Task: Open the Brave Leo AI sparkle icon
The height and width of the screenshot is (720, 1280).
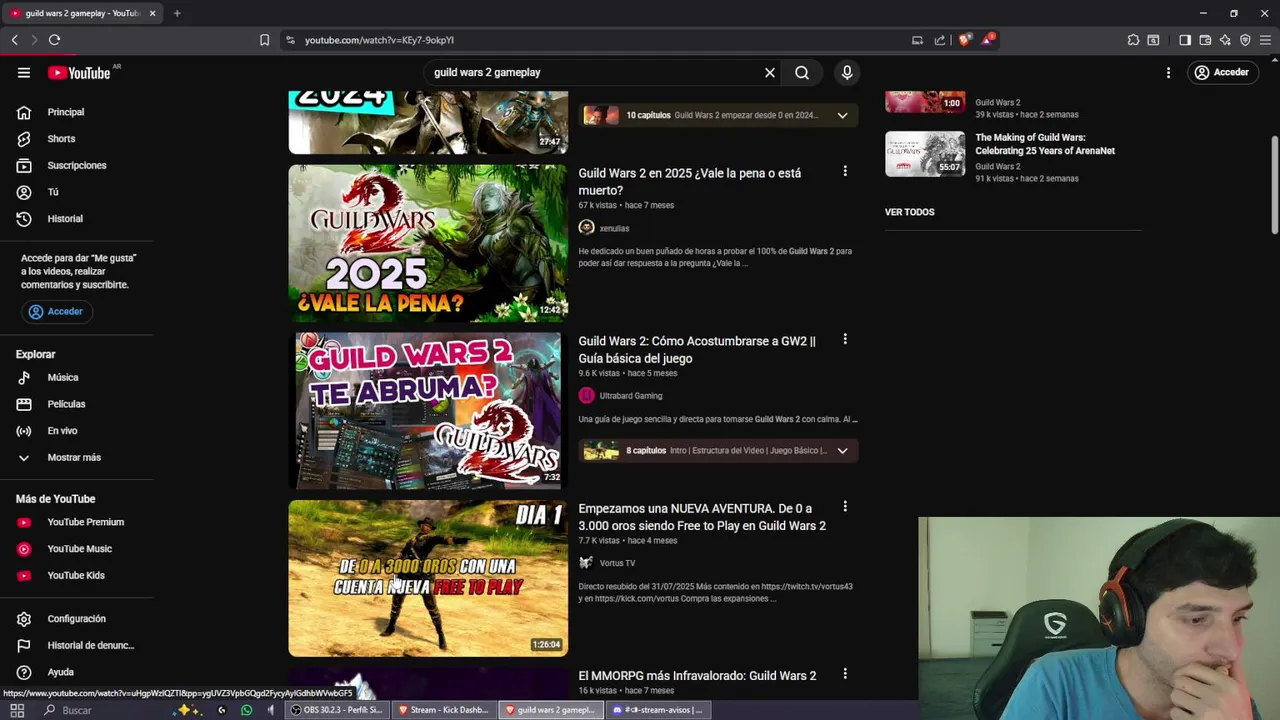Action: [x=1225, y=40]
